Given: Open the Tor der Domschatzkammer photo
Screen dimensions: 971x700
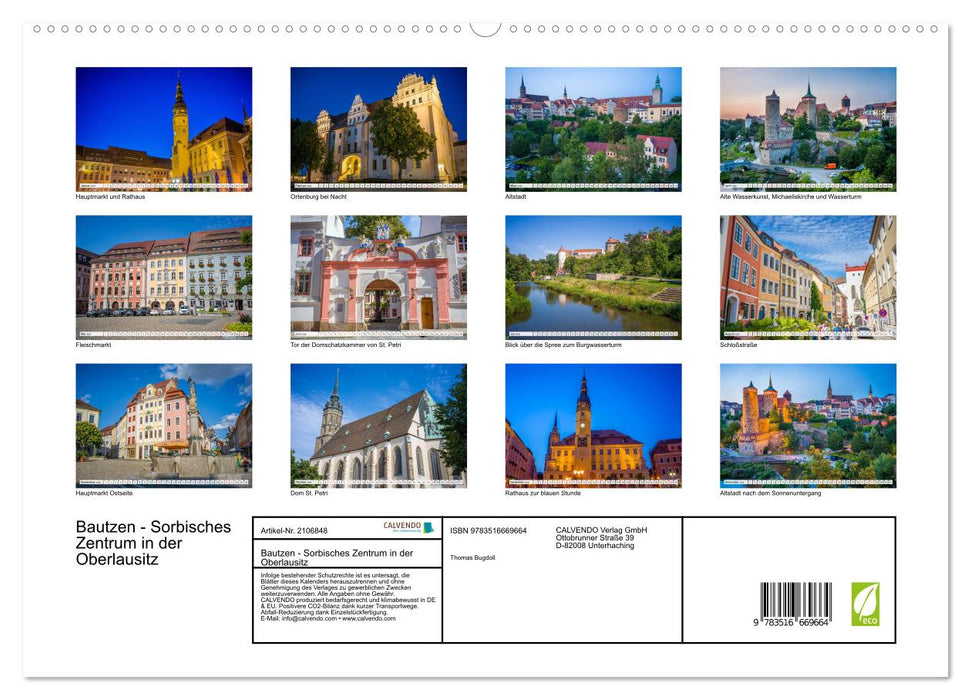Looking at the screenshot, I should 378,277.
